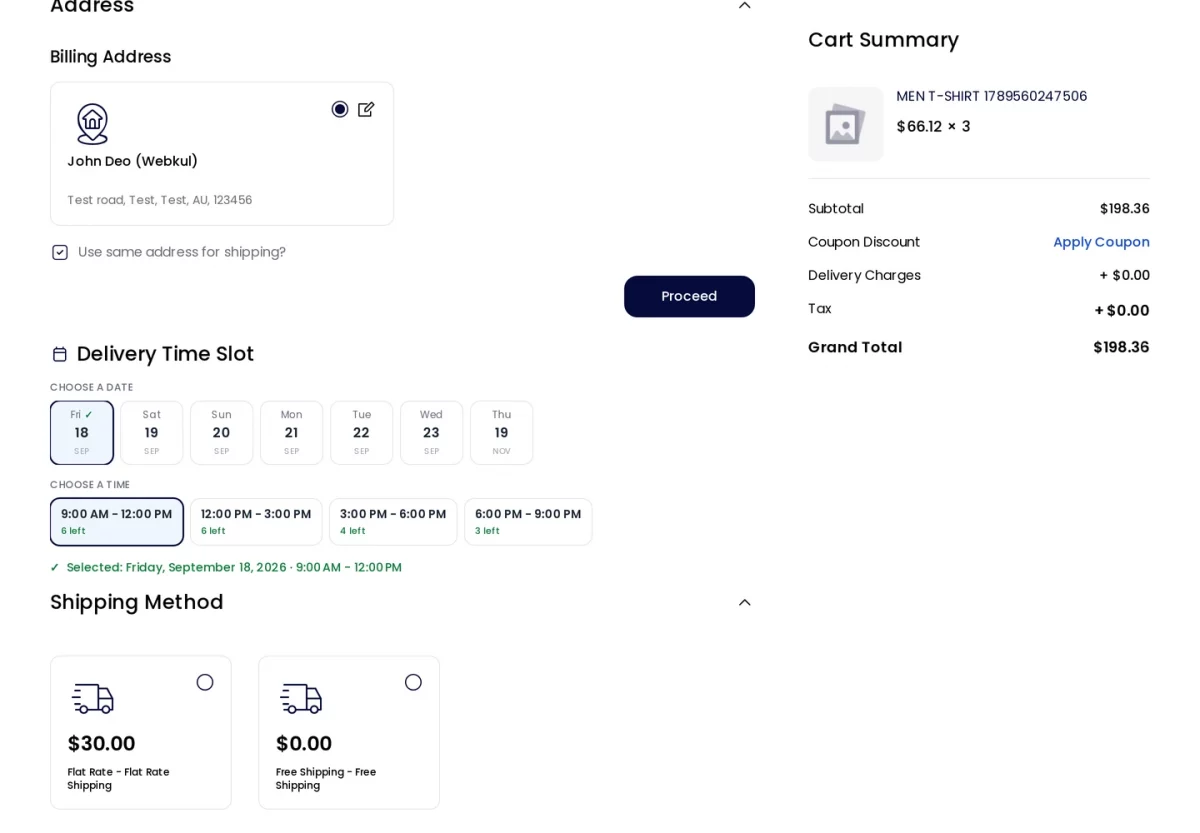Image resolution: width=1200 pixels, height=833 pixels.
Task: Pick the 9:00 AM - 12:00 PM slot
Action: pos(117,522)
